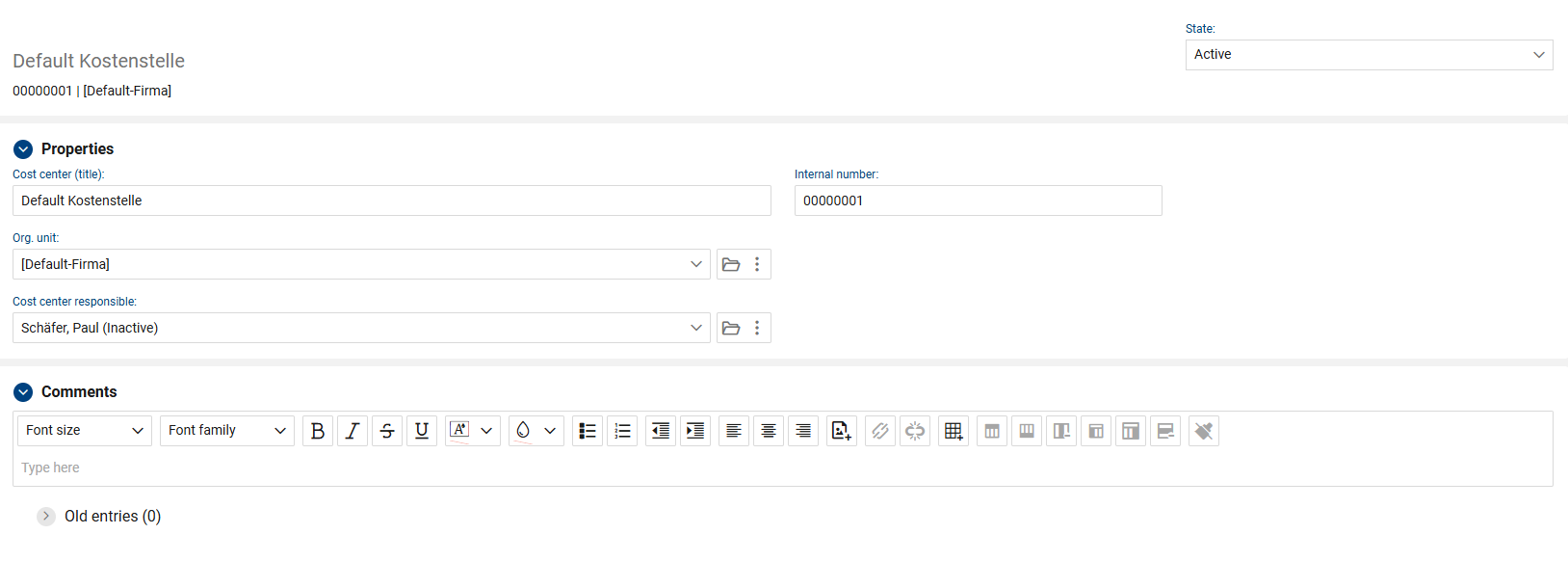
Task: Open more options for Cost center responsible
Action: (757, 328)
